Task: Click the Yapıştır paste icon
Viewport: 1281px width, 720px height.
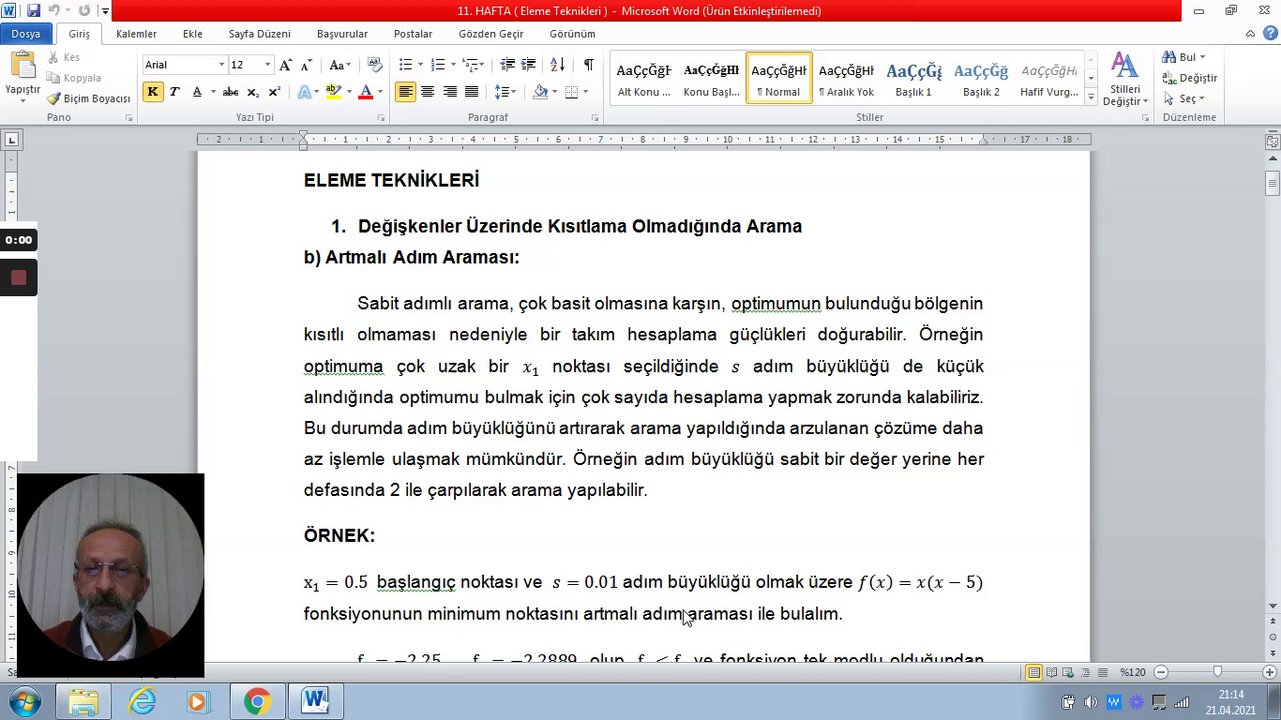Action: pyautogui.click(x=22, y=67)
